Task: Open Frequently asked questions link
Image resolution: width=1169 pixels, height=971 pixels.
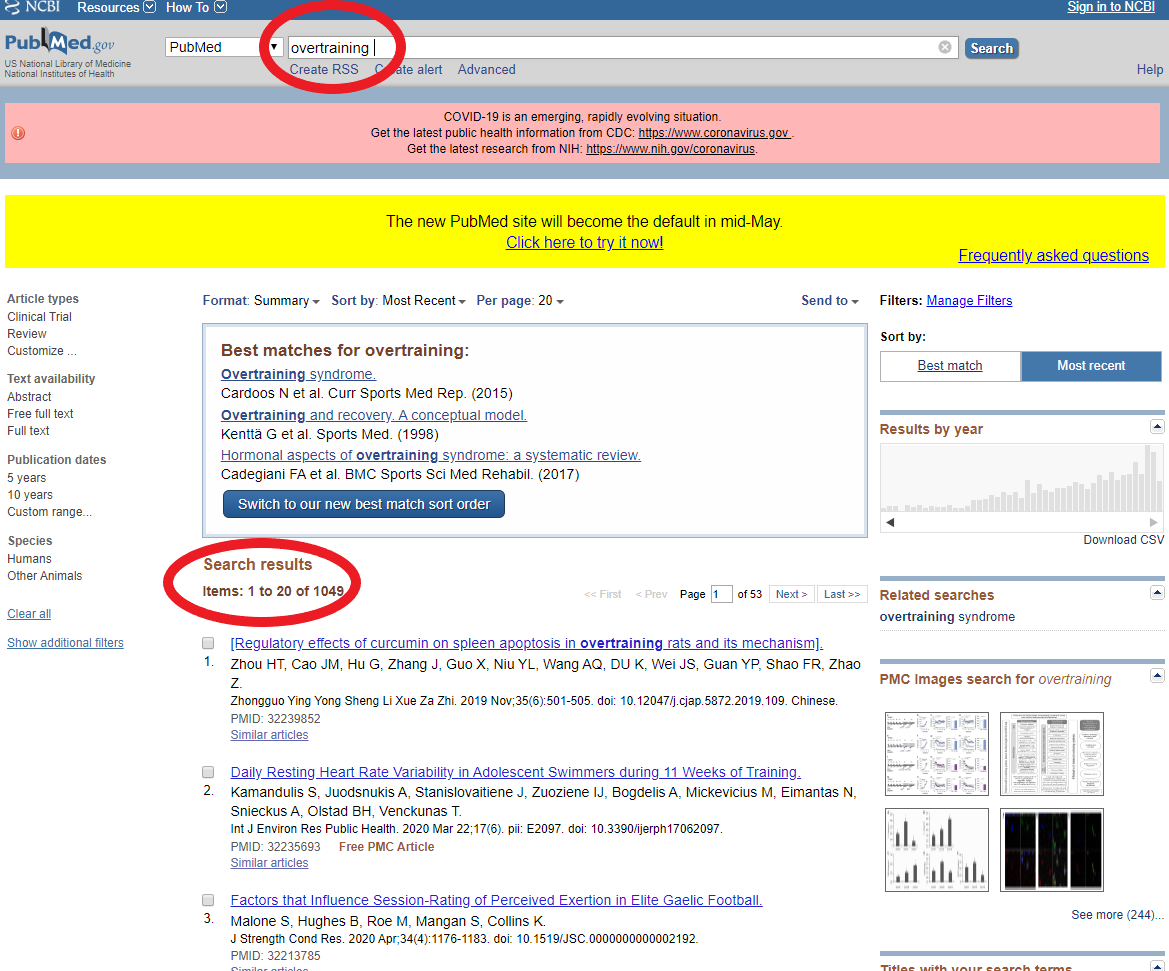Action: (x=1053, y=256)
